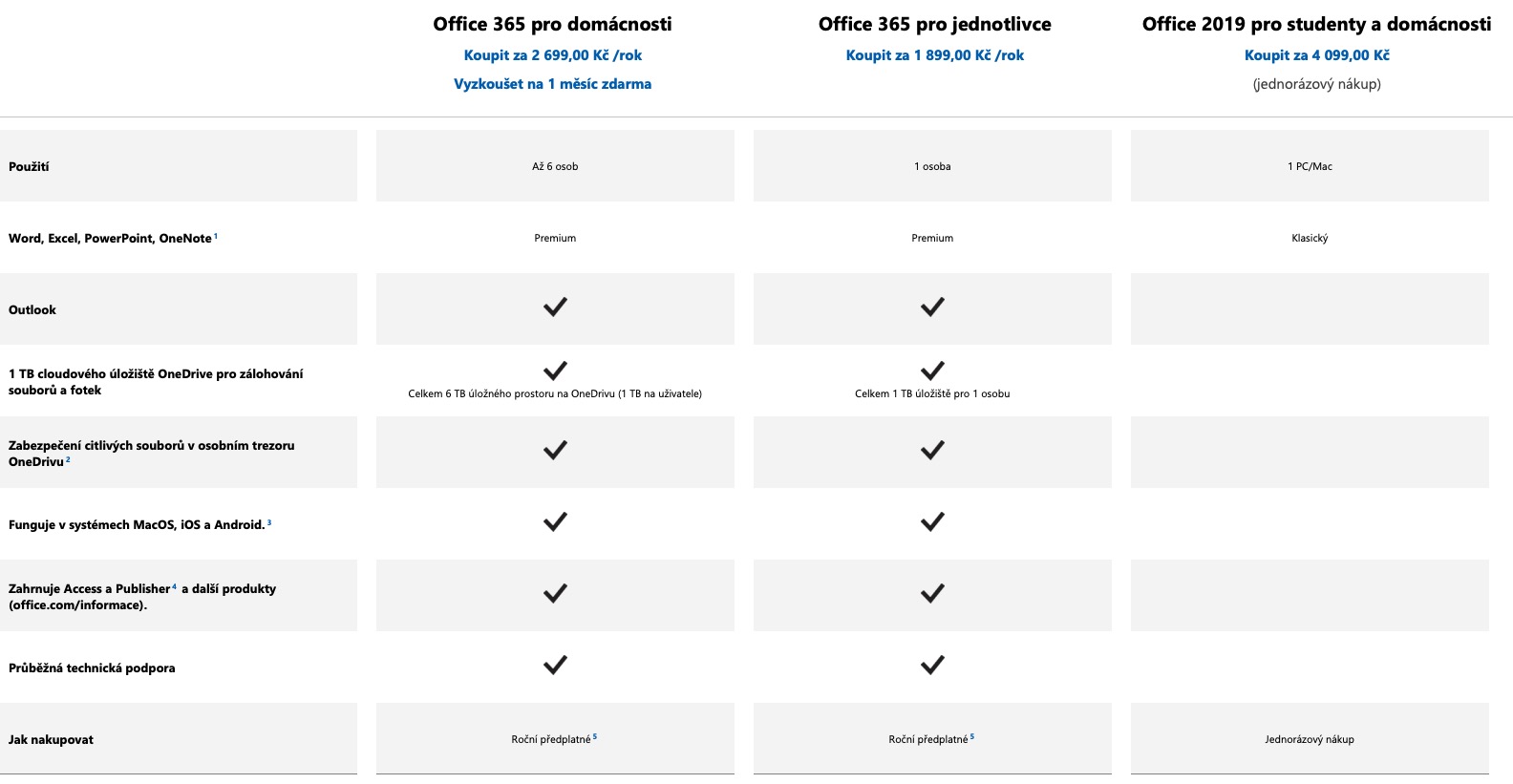Click the Outlook checkmark for Office 365 pro domácnosti
This screenshot has height=784, width=1513.
(555, 307)
